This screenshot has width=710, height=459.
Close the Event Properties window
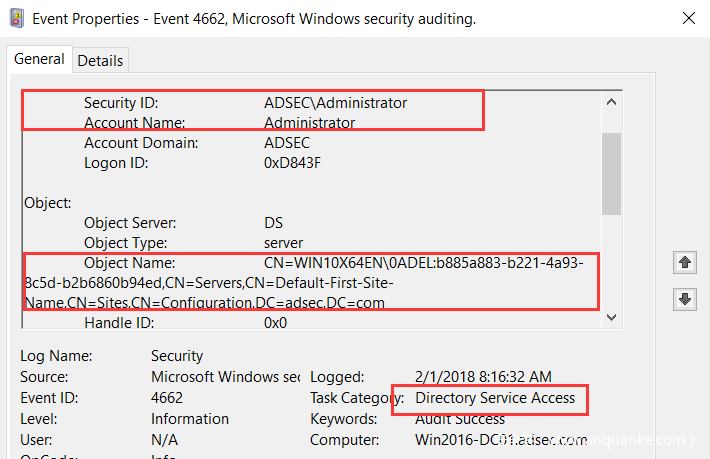[x=689, y=18]
